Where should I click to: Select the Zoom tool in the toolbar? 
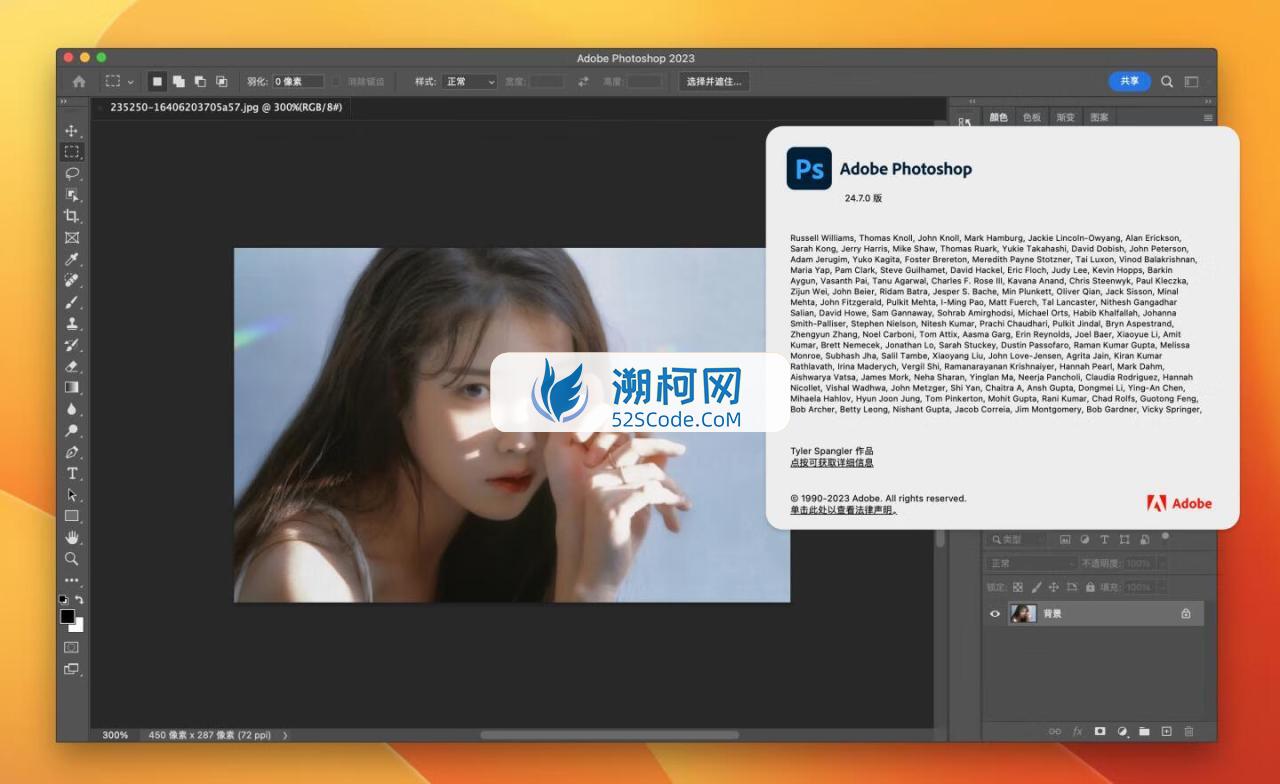click(x=71, y=559)
